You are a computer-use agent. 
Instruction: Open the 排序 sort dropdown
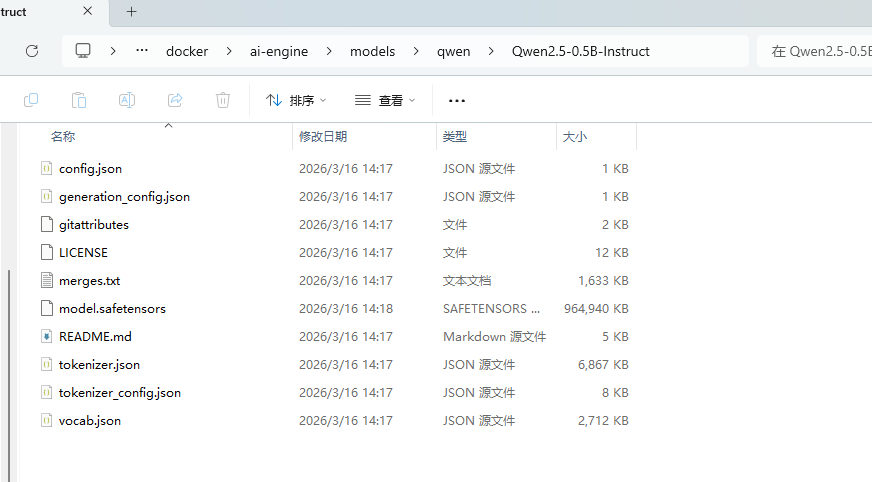click(x=296, y=101)
